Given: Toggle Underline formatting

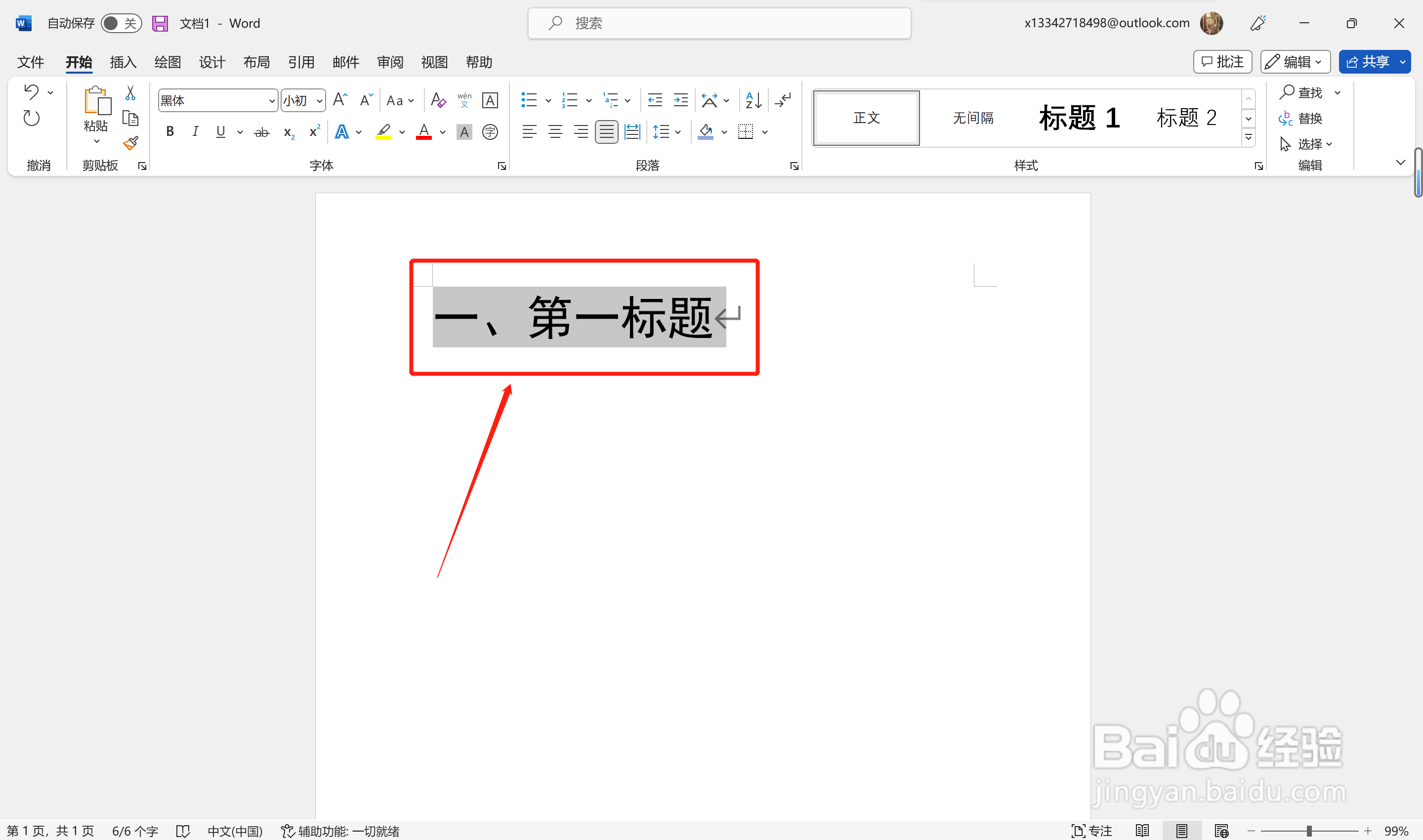Looking at the screenshot, I should [221, 132].
